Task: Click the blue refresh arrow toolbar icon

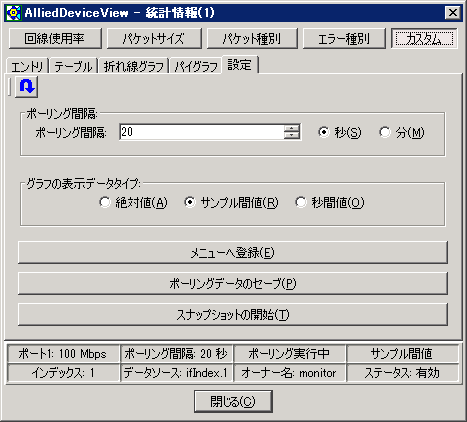Action: pyautogui.click(x=27, y=87)
